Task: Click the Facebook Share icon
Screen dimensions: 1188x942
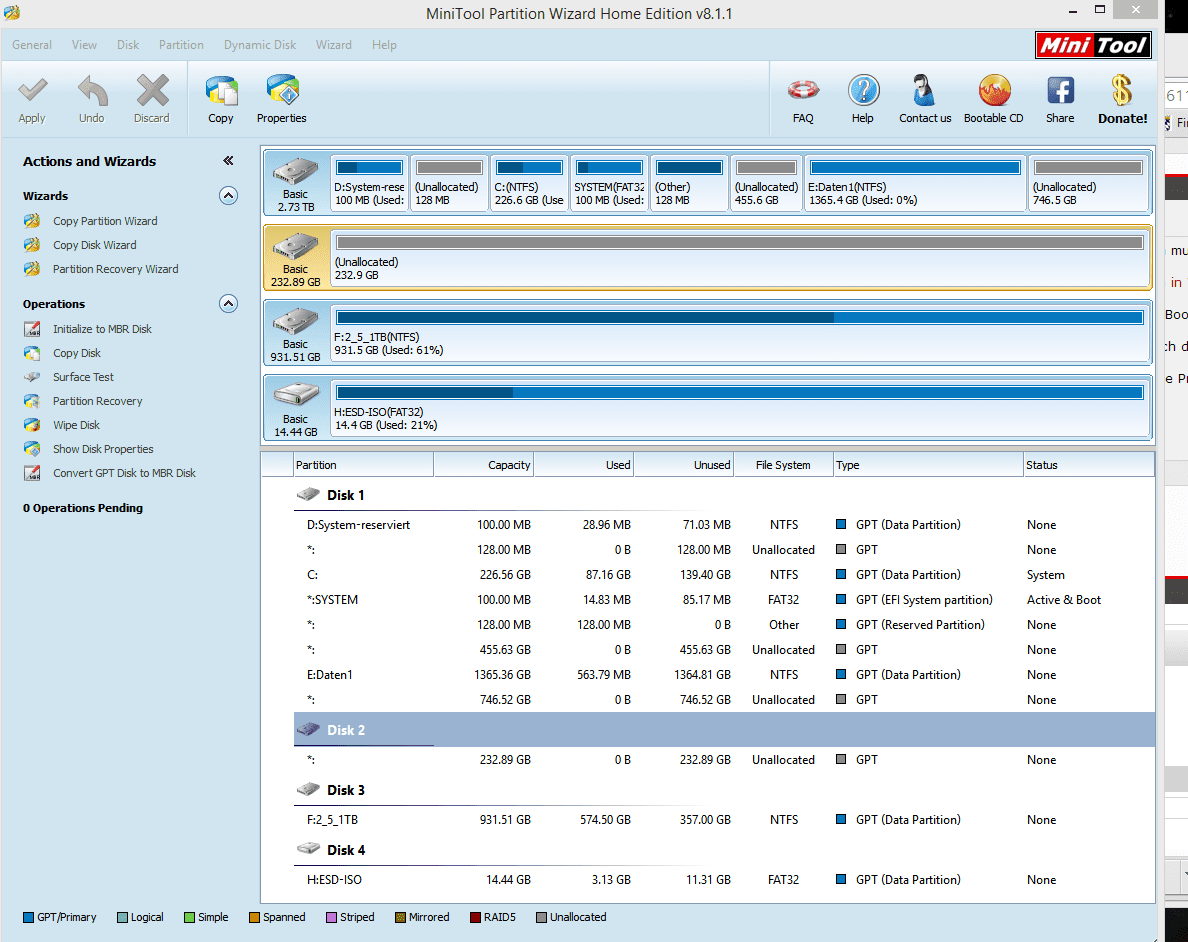Action: click(1060, 92)
